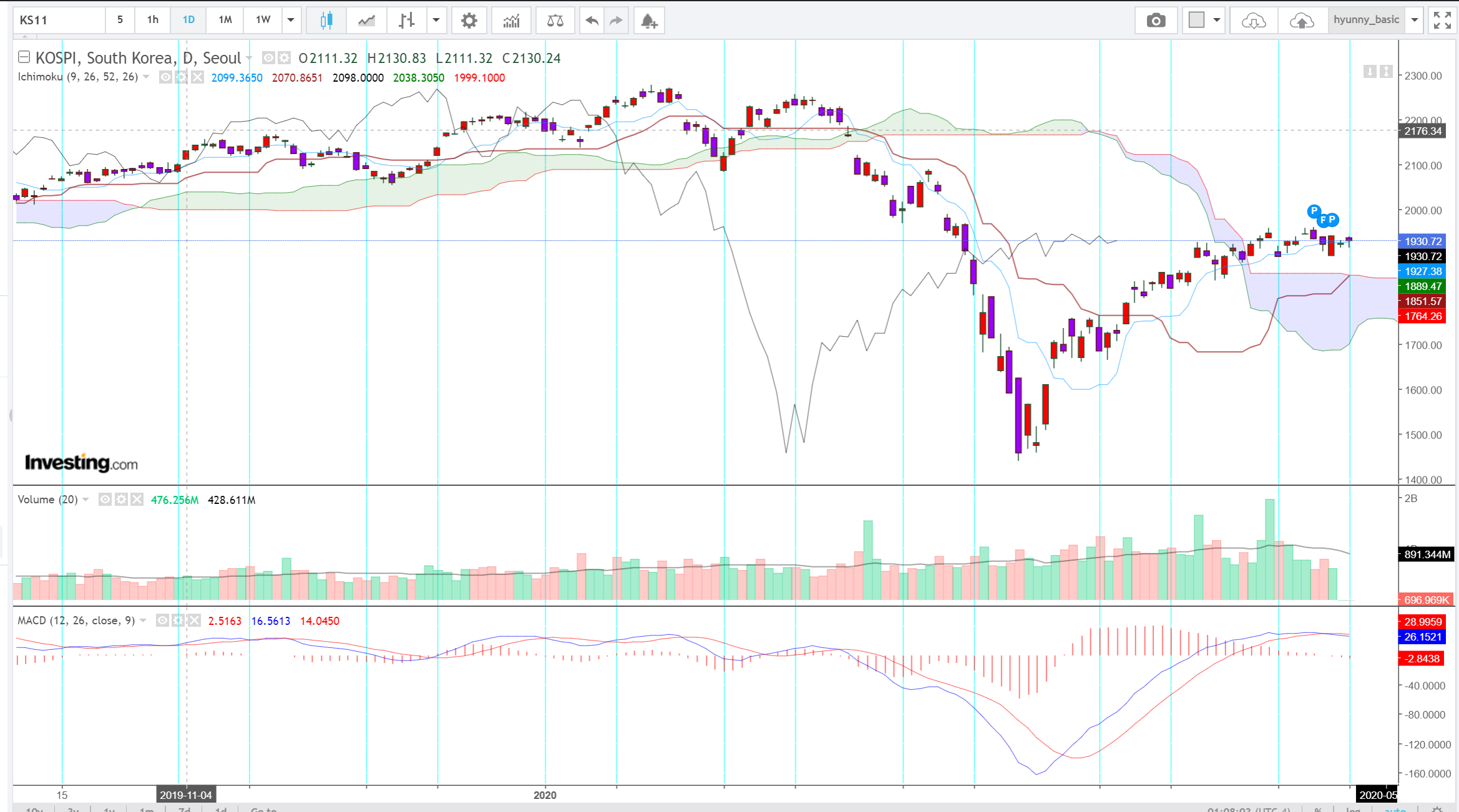The height and width of the screenshot is (812, 1459).
Task: Collapse the KOSPI legend with minus box
Action: [24, 57]
